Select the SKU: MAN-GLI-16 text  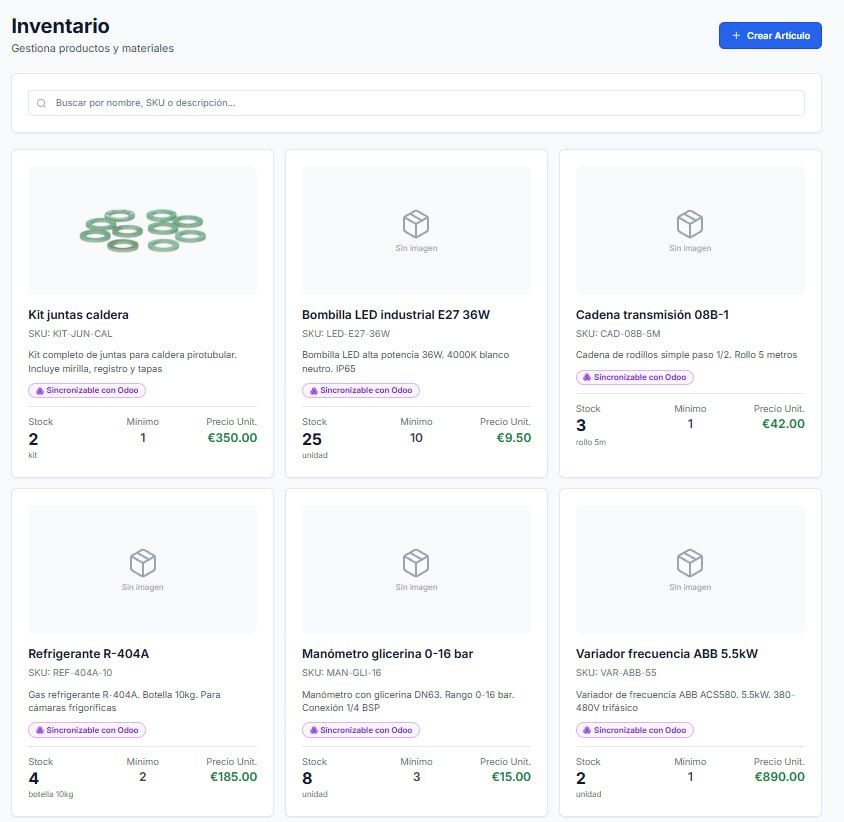coord(342,673)
